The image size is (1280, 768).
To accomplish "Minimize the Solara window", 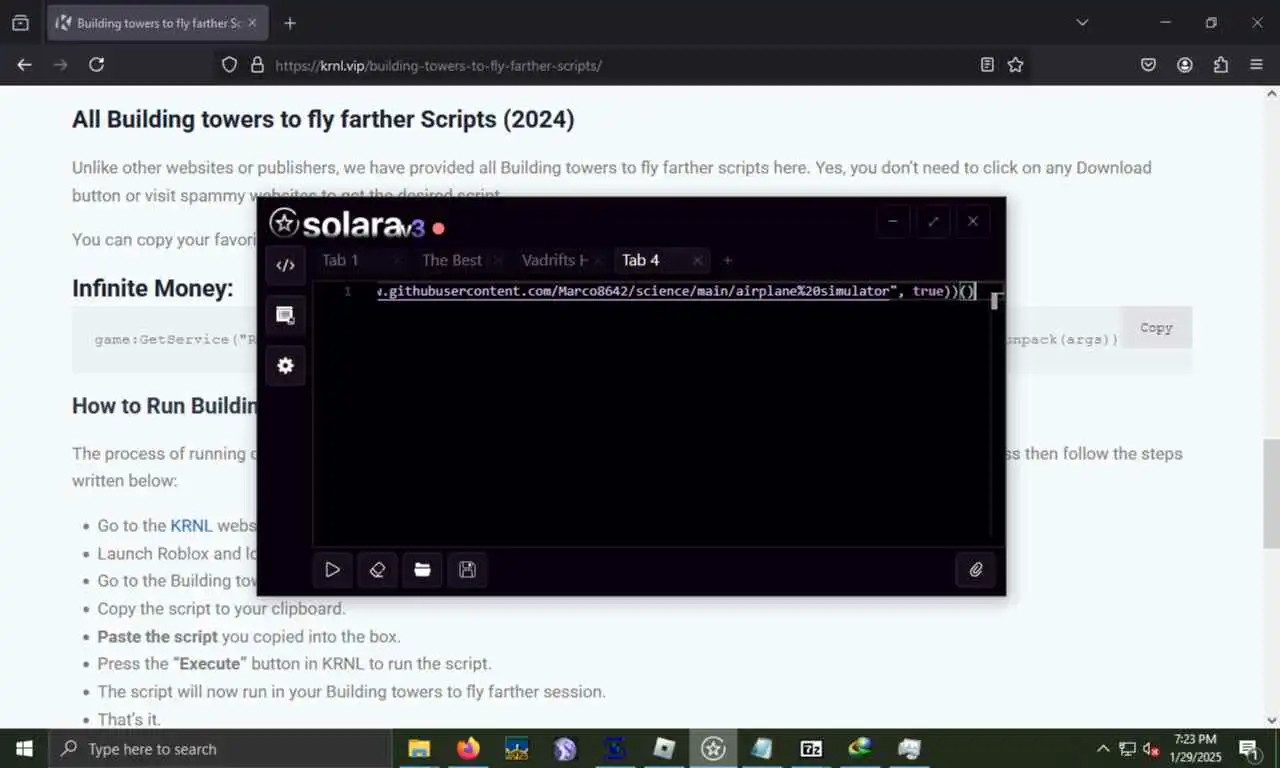I will click(893, 221).
